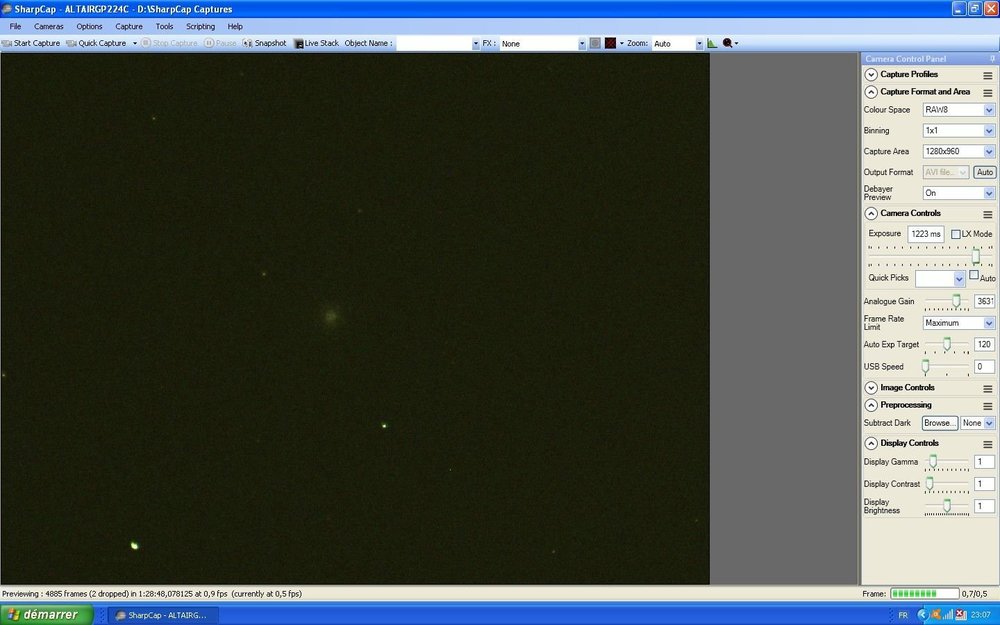This screenshot has width=1000, height=625.
Task: Click the red-black focus aid icon
Action: 610,43
